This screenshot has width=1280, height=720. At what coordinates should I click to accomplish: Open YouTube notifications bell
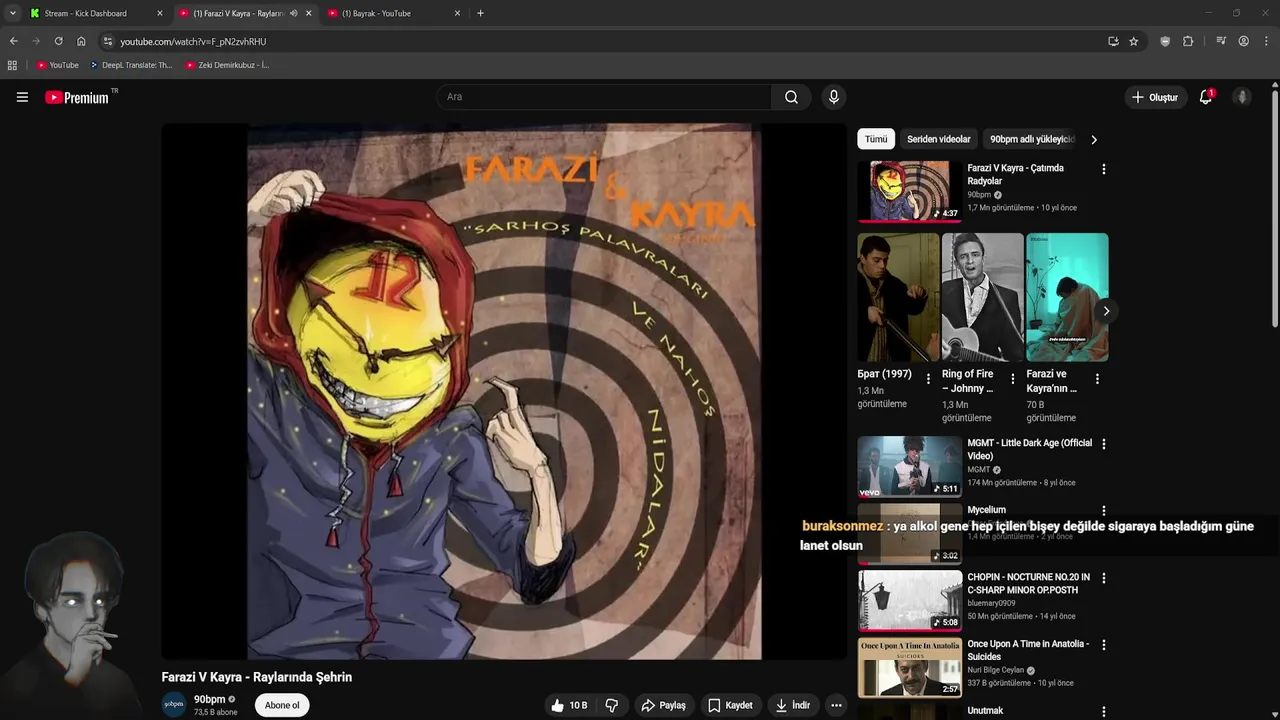point(1205,97)
